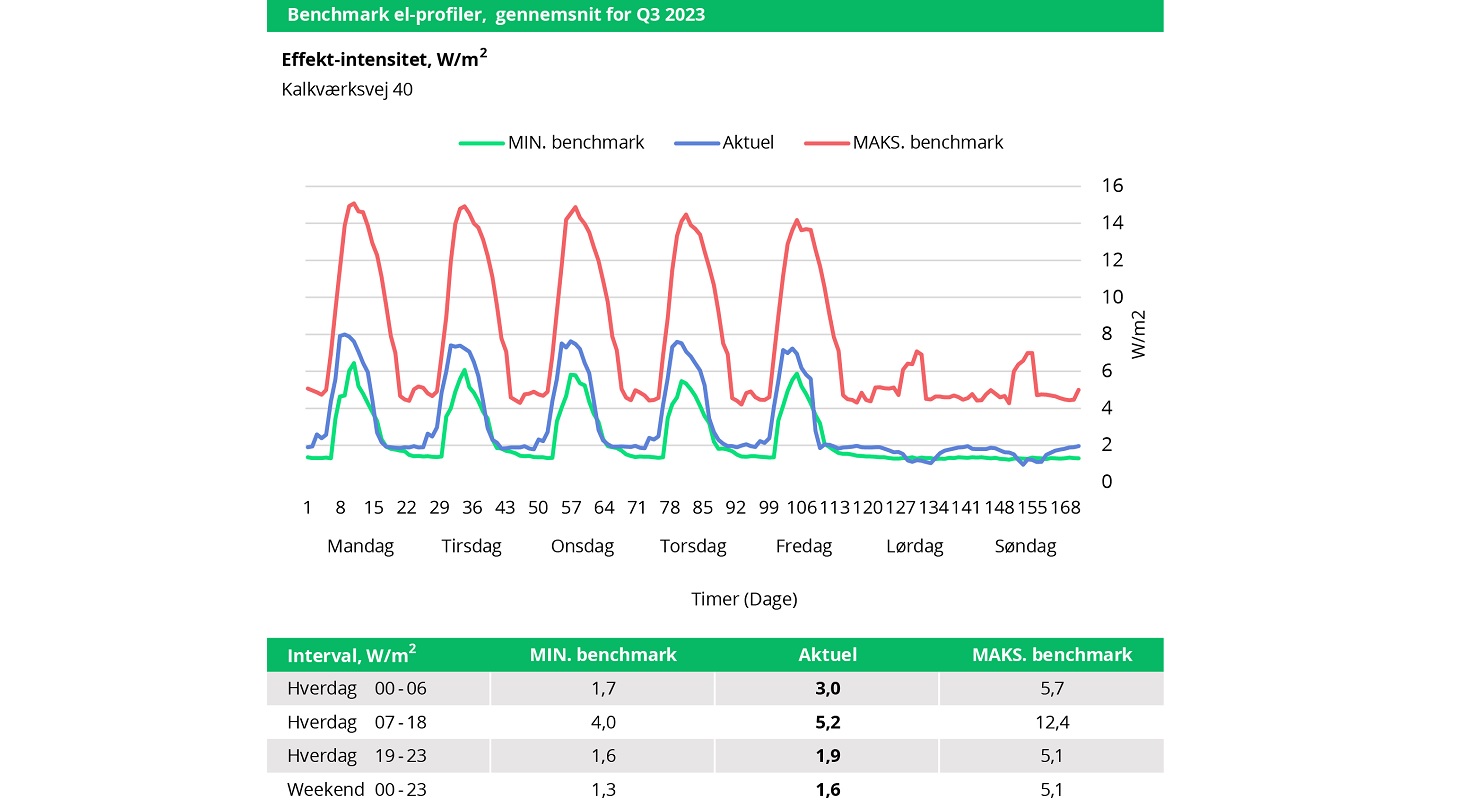
Task: Click the Fredag day label
Action: 804,547
